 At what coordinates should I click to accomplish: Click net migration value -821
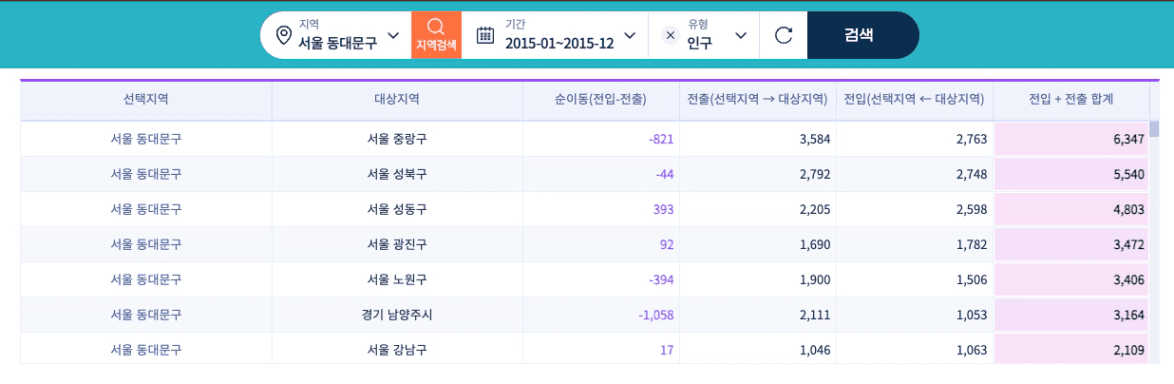pos(662,139)
